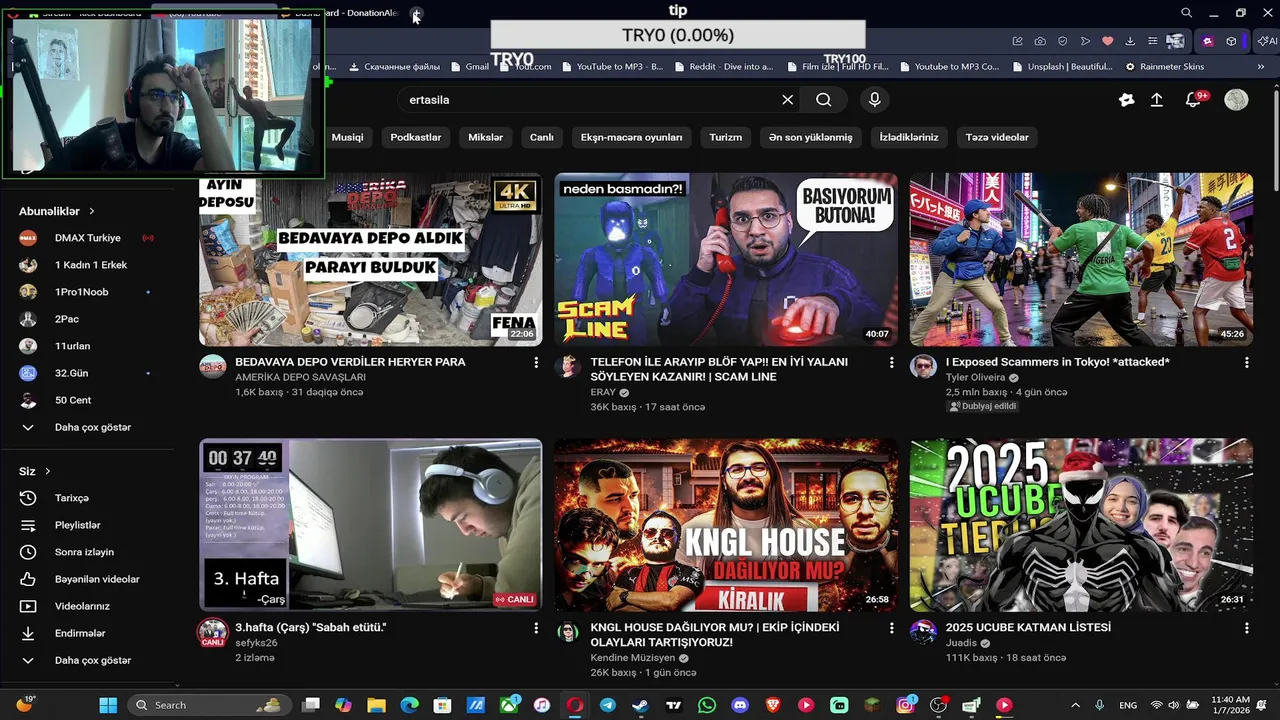The width and height of the screenshot is (1280, 720).
Task: Click Opera heart bookmark icon
Action: tap(1107, 41)
